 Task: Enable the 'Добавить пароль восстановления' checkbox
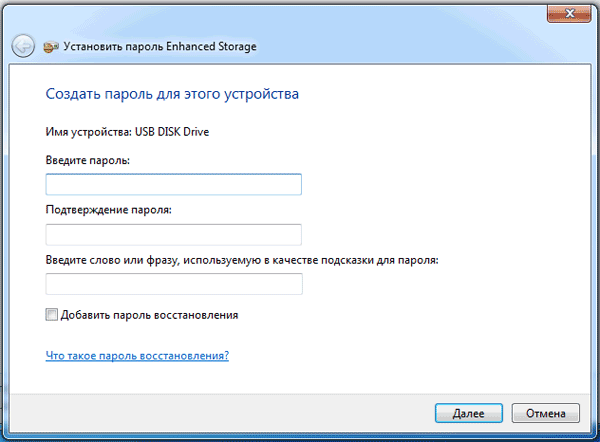(x=52, y=315)
